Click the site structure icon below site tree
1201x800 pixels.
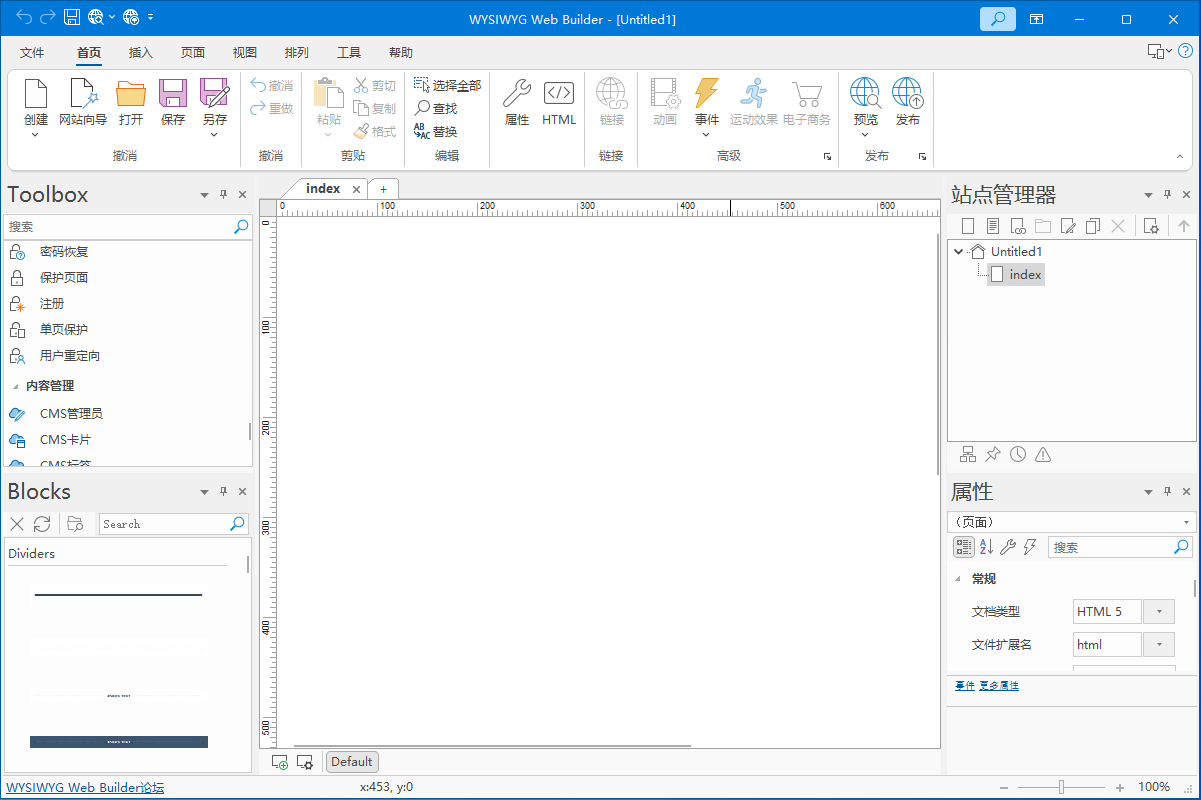(967, 455)
